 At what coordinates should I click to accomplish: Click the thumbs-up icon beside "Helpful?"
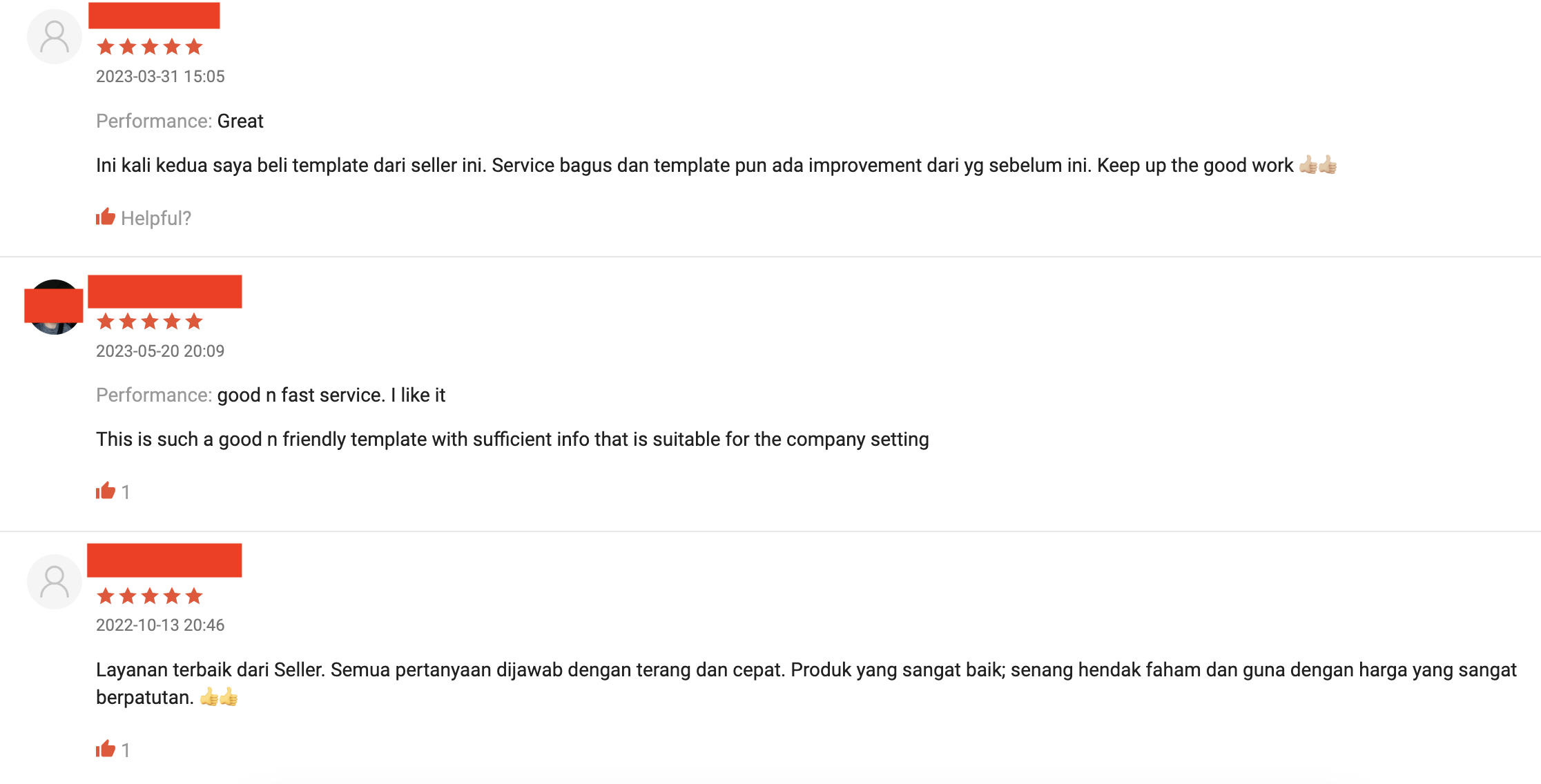[x=106, y=217]
